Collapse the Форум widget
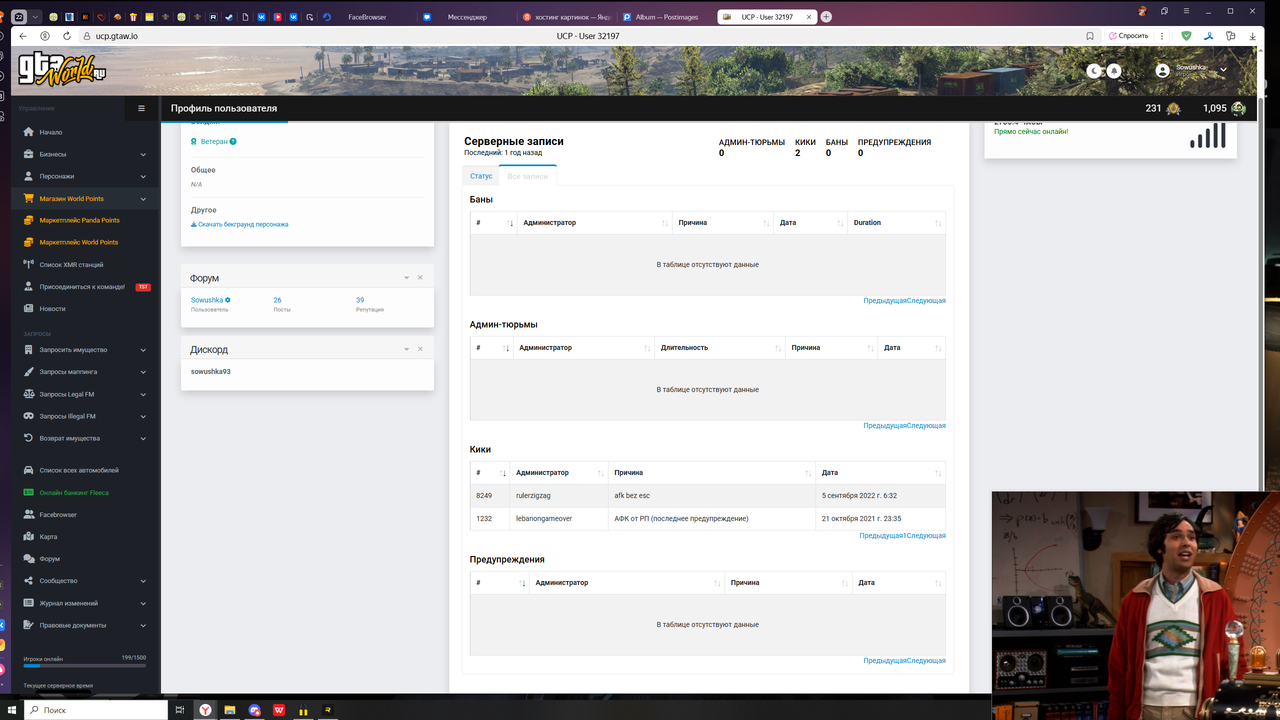Screen dimensions: 1280x720 tap(406, 278)
